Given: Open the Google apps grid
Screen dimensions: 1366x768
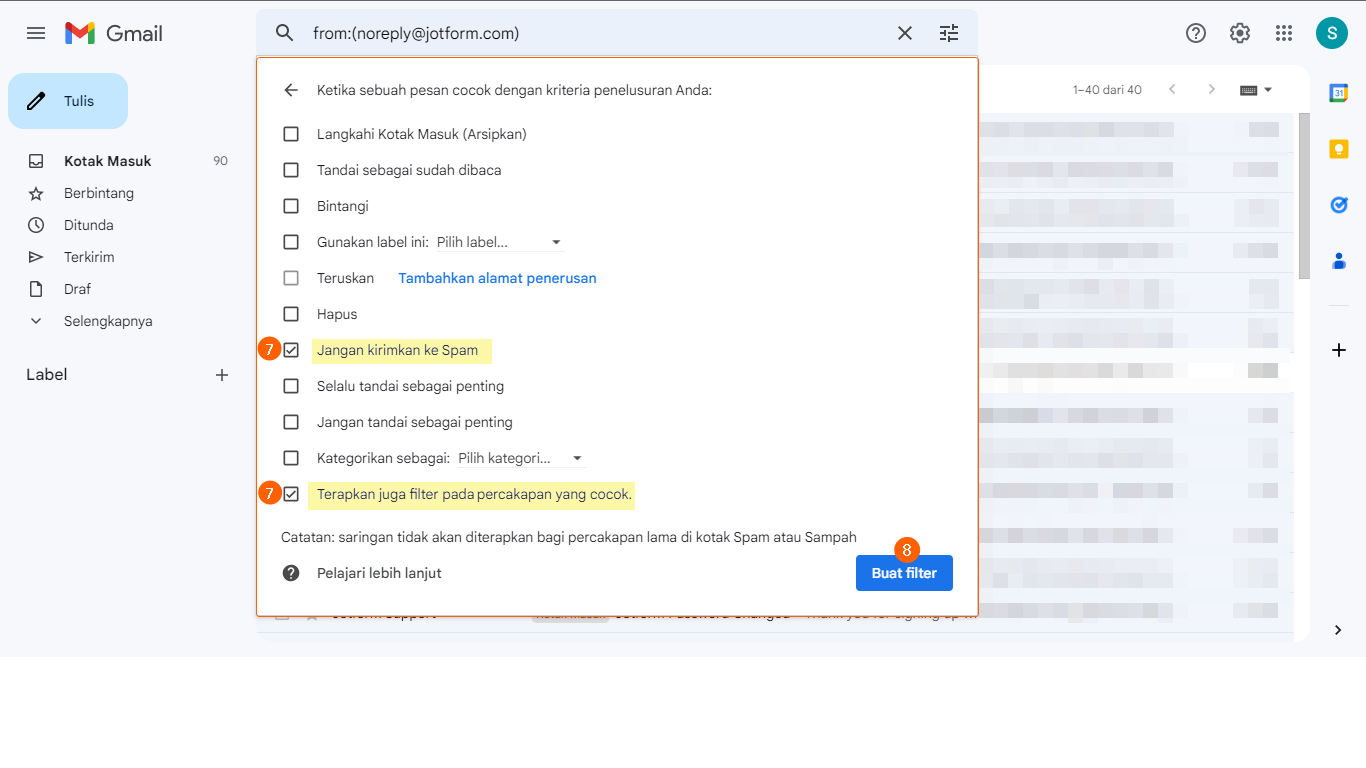Looking at the screenshot, I should coord(1284,33).
